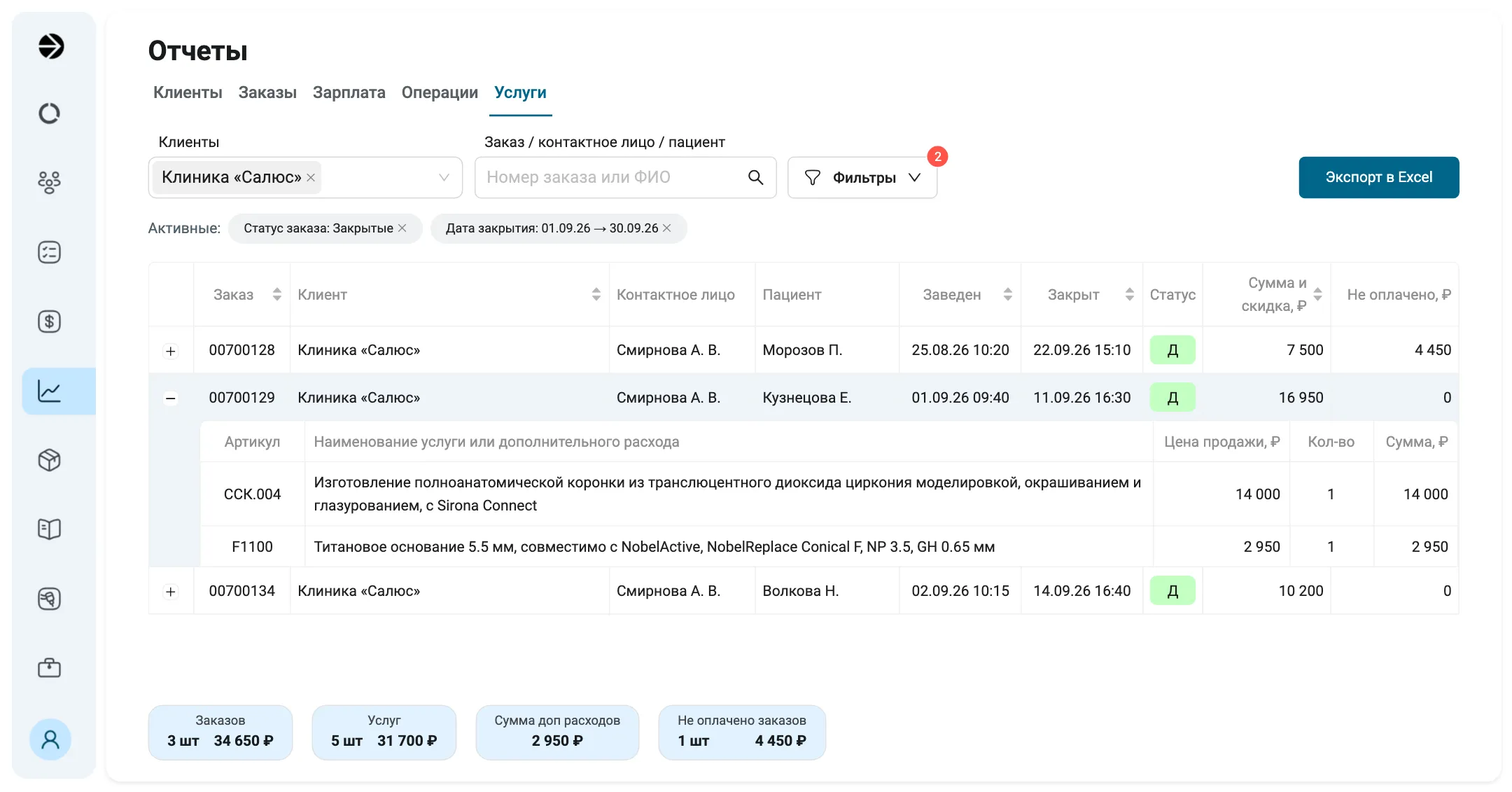Switch to the Заказы tab
Viewport: 1512px width, 792px height.
(267, 92)
